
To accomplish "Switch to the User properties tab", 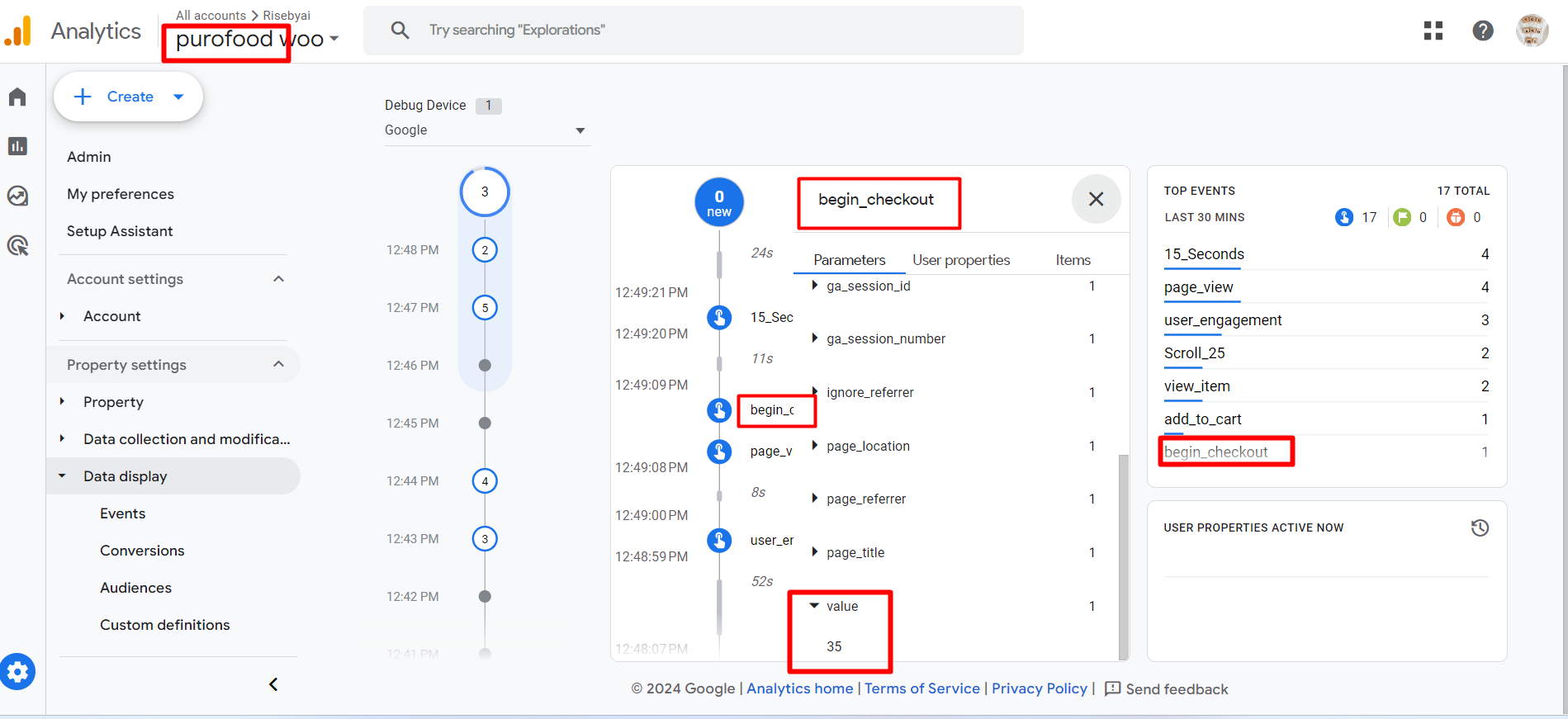I will [961, 260].
